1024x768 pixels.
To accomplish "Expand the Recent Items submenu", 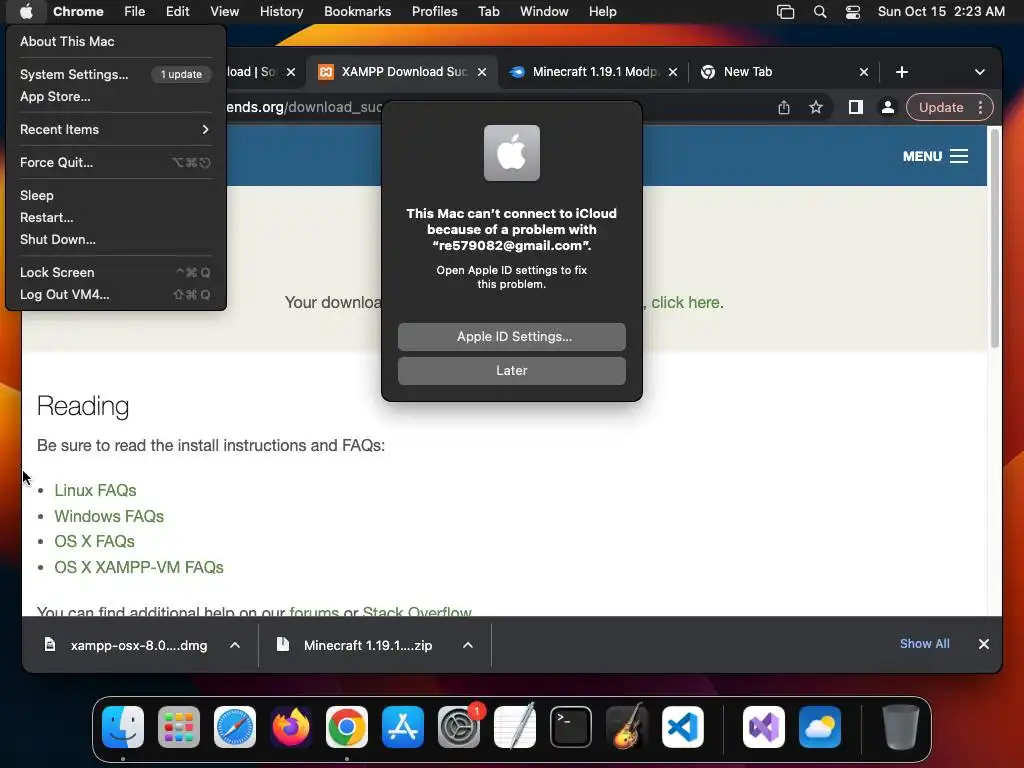I will point(115,129).
